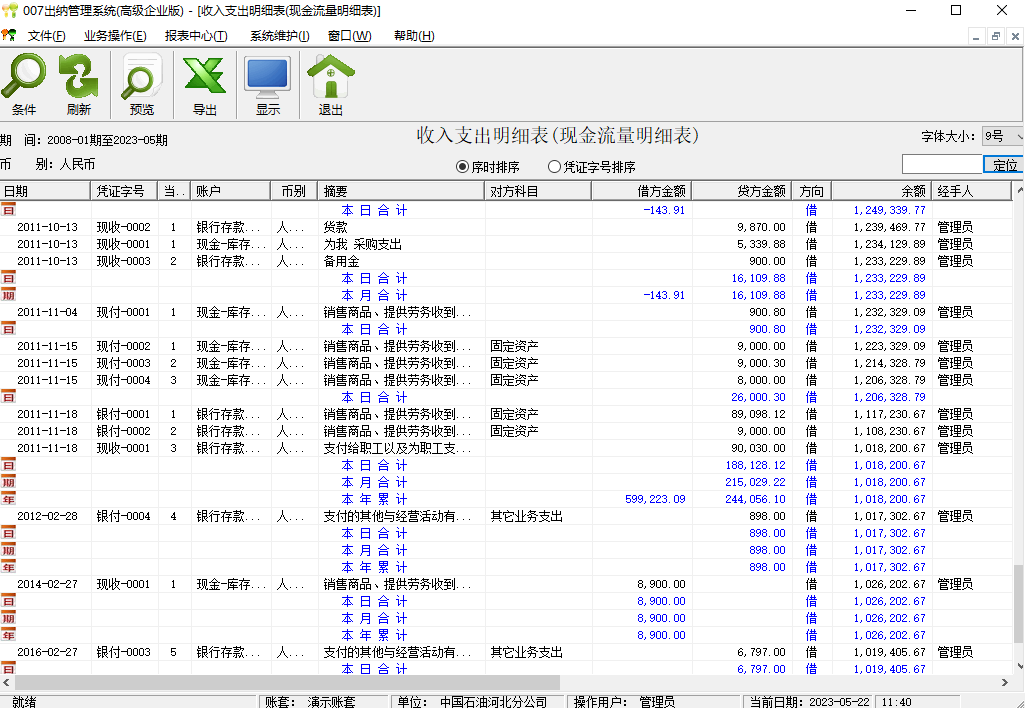This screenshot has height=708, width=1025.
Task: Click the 年 yearly total marker icon
Action: coord(8,499)
